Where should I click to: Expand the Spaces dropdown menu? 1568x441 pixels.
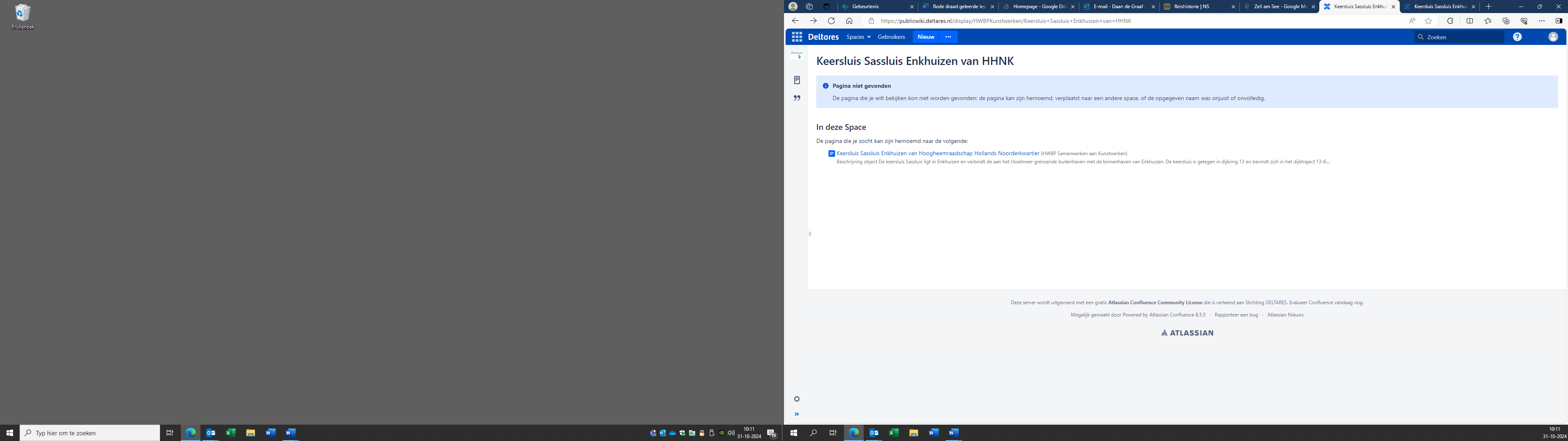(x=858, y=37)
